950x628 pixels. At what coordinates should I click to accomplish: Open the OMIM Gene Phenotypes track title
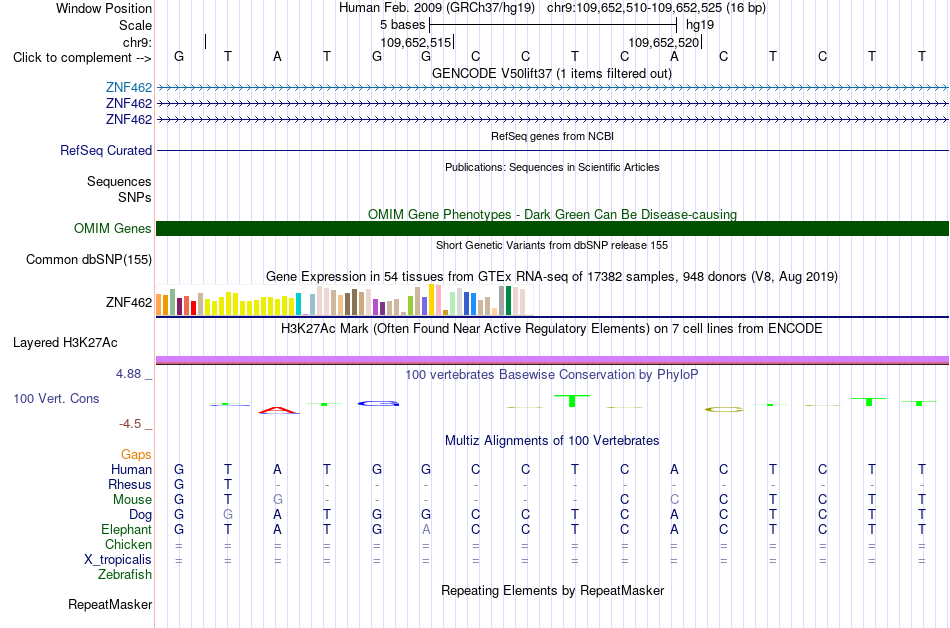click(x=552, y=214)
